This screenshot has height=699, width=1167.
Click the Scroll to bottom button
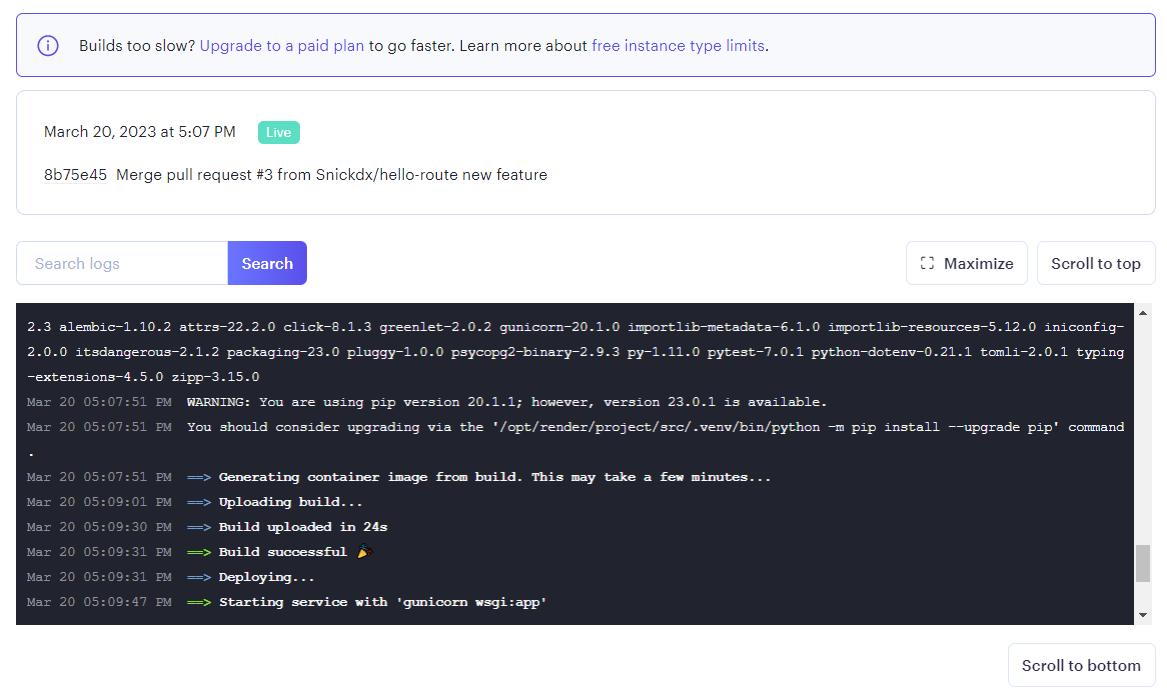(1081, 664)
